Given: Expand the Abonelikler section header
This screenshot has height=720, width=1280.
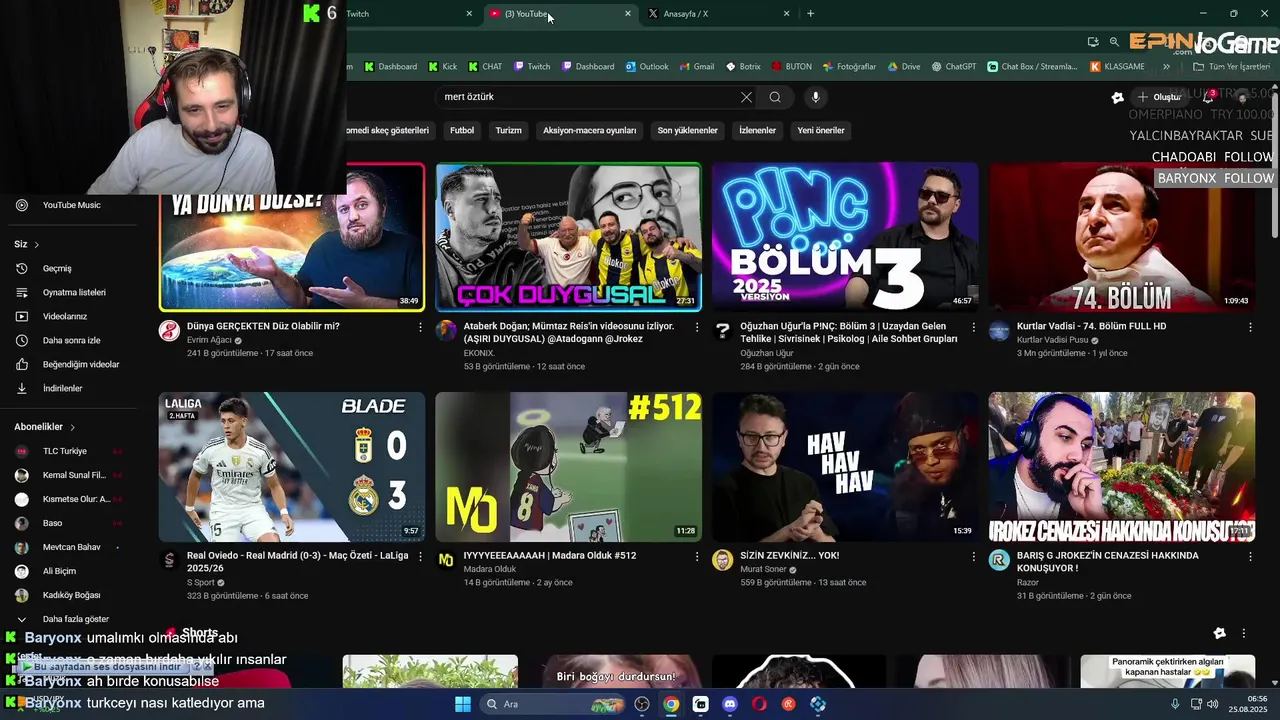Looking at the screenshot, I should pos(45,427).
